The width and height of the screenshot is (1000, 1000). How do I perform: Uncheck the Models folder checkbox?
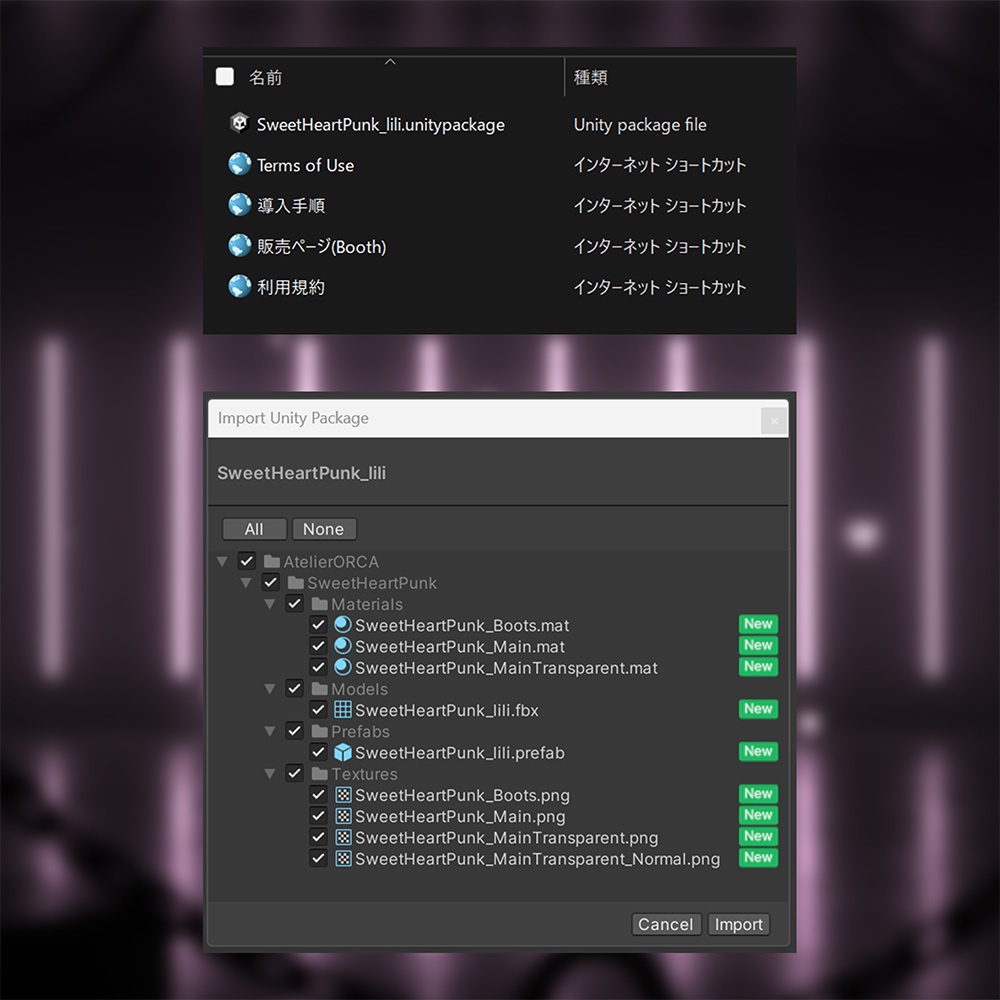[x=294, y=689]
